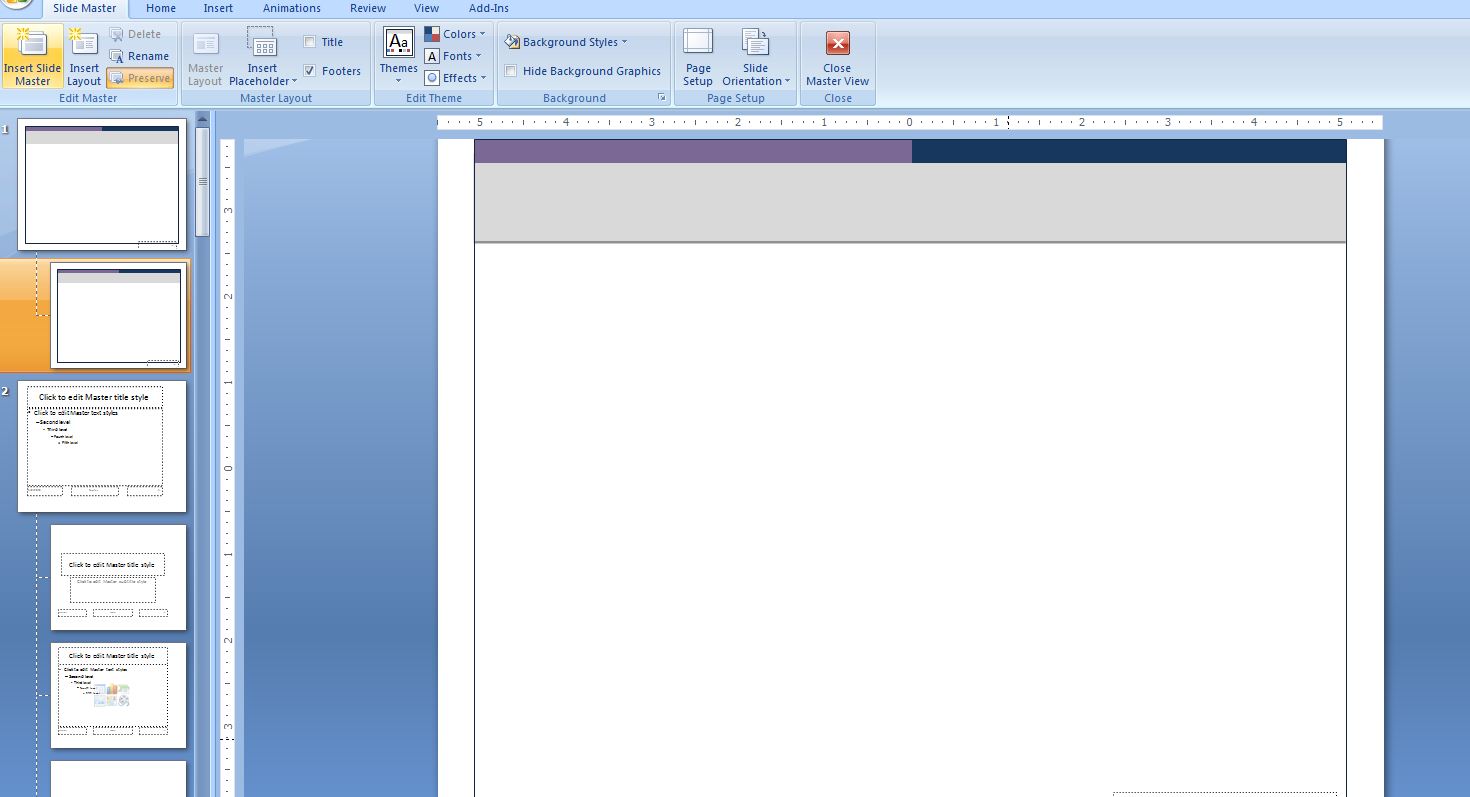Open the theme Colors dropdown
1470x797 pixels.
point(455,34)
